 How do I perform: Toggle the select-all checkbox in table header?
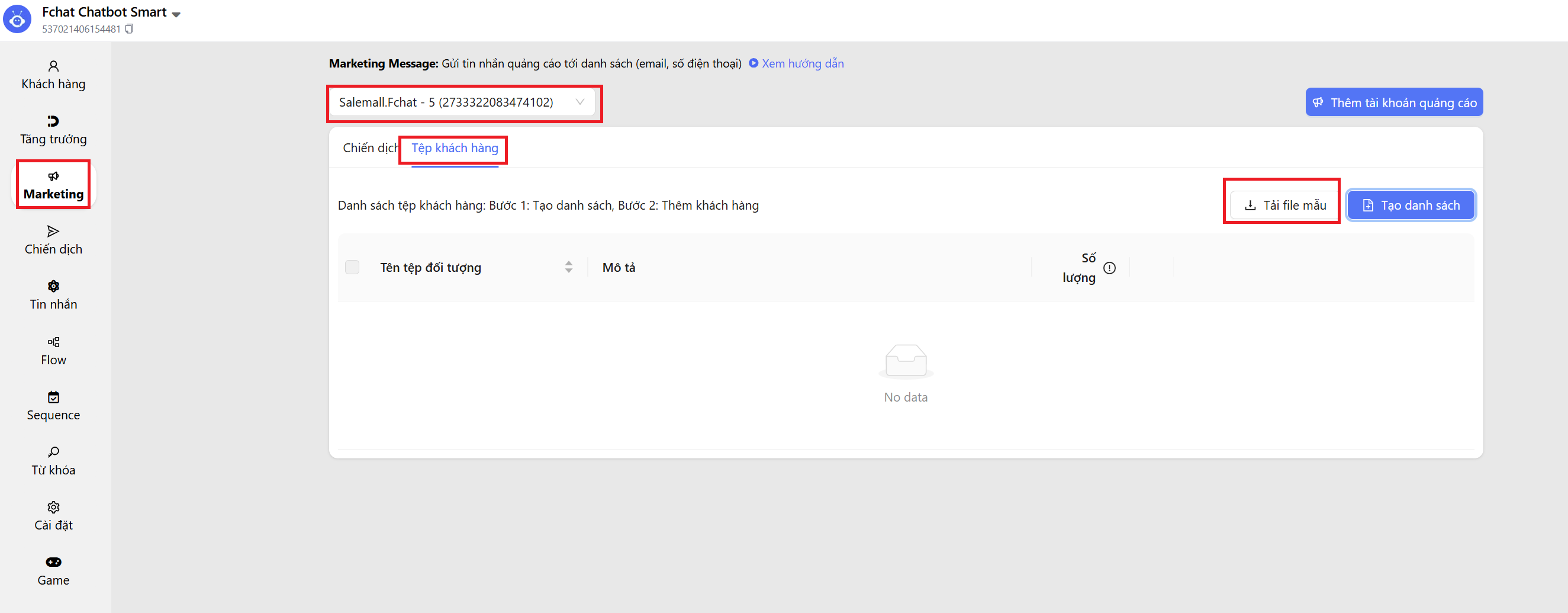pyautogui.click(x=352, y=268)
